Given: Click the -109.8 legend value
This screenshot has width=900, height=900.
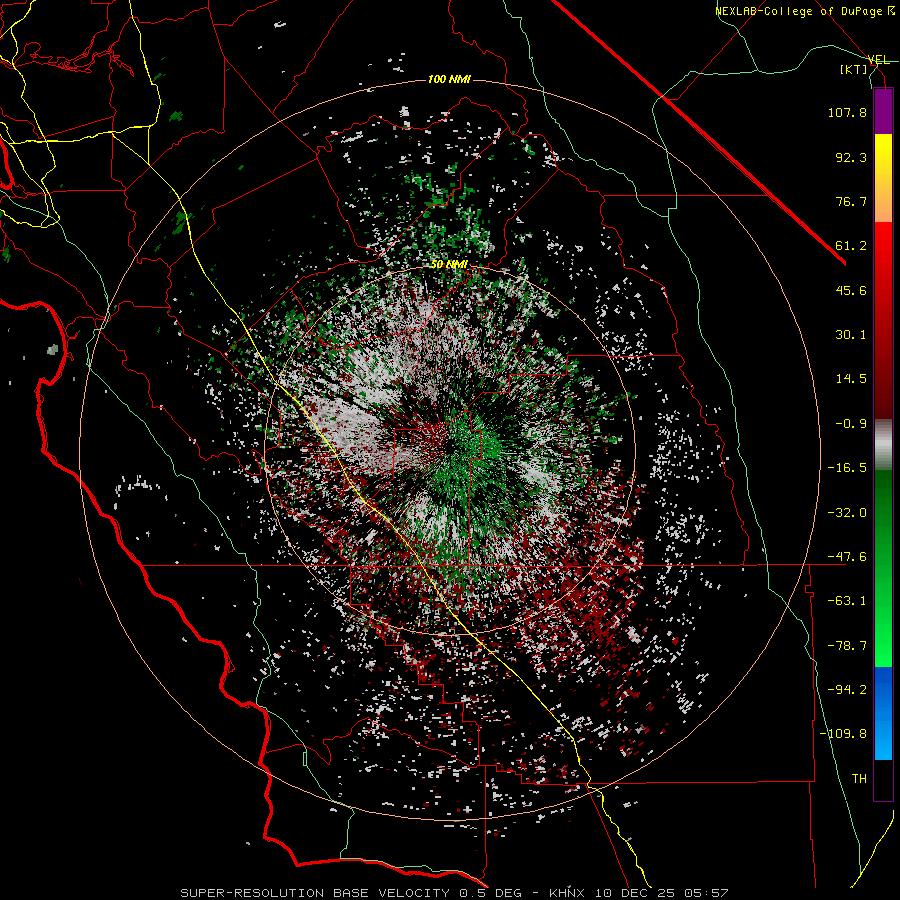Looking at the screenshot, I should [x=843, y=734].
